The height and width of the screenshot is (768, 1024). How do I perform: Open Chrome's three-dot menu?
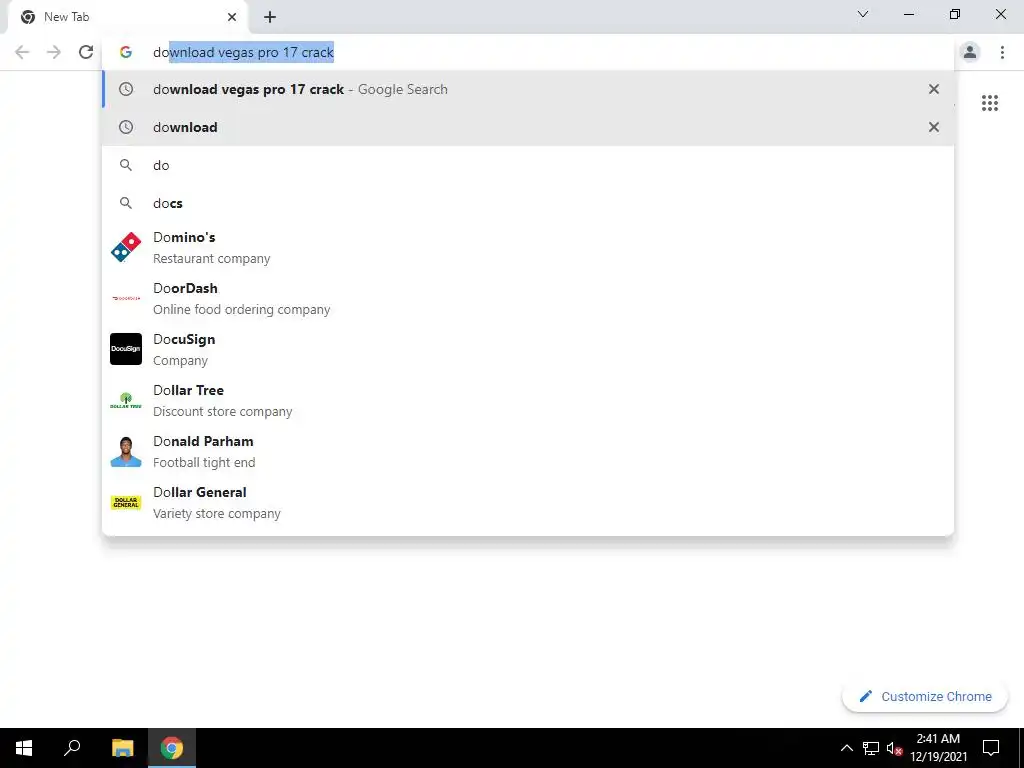pos(1002,52)
